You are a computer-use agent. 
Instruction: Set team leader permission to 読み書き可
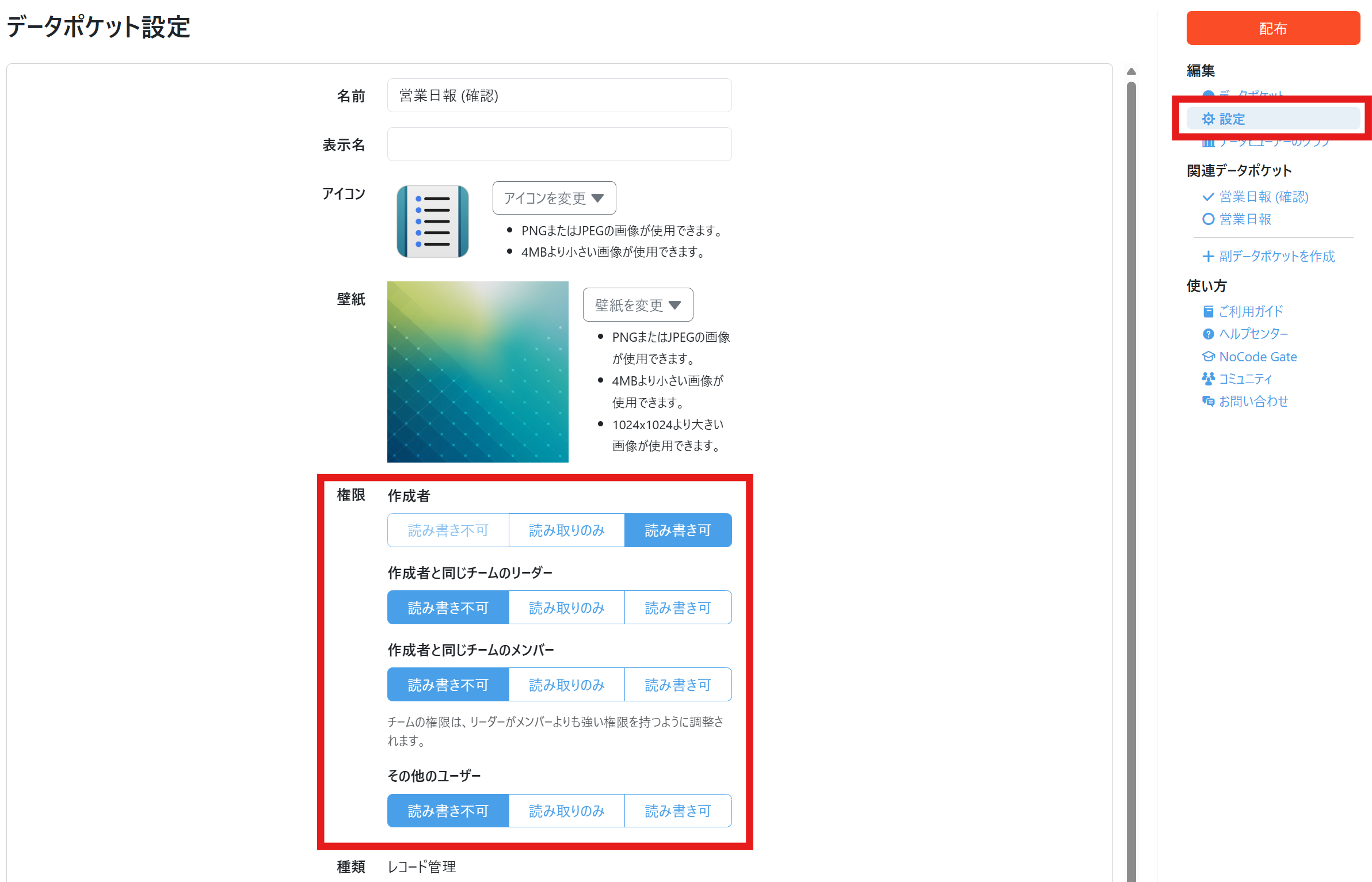click(677, 608)
